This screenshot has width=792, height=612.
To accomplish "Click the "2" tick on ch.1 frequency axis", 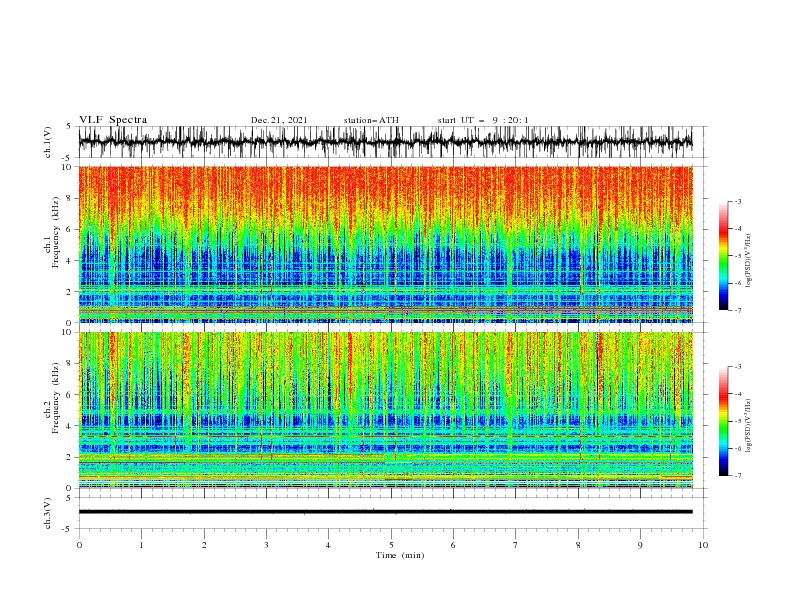I will tap(70, 292).
